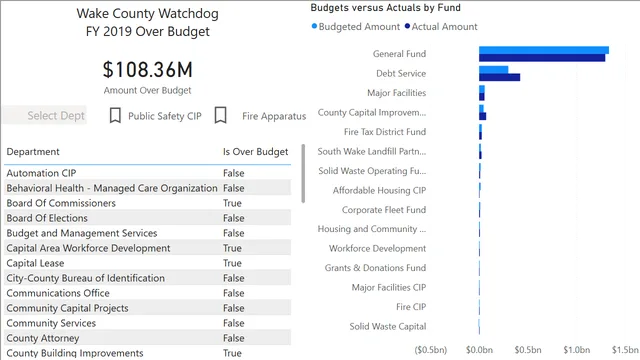Select the Community Capital Projects row
The width and height of the screenshot is (640, 360).
pyautogui.click(x=147, y=308)
